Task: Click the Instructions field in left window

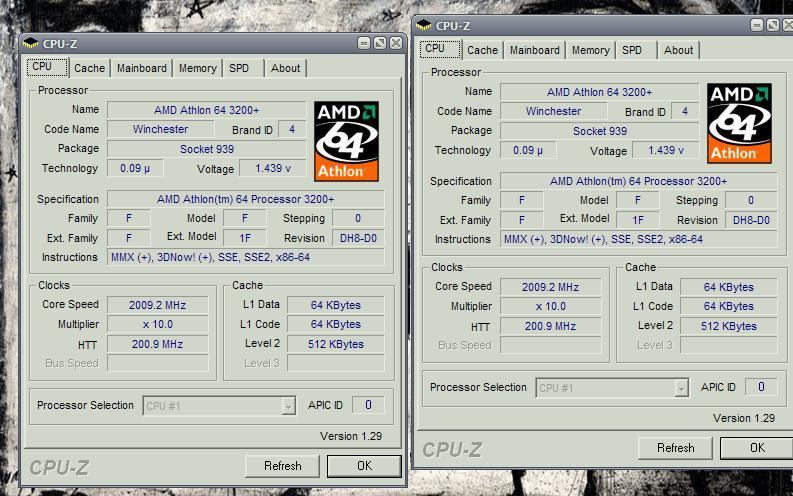Action: [245, 257]
